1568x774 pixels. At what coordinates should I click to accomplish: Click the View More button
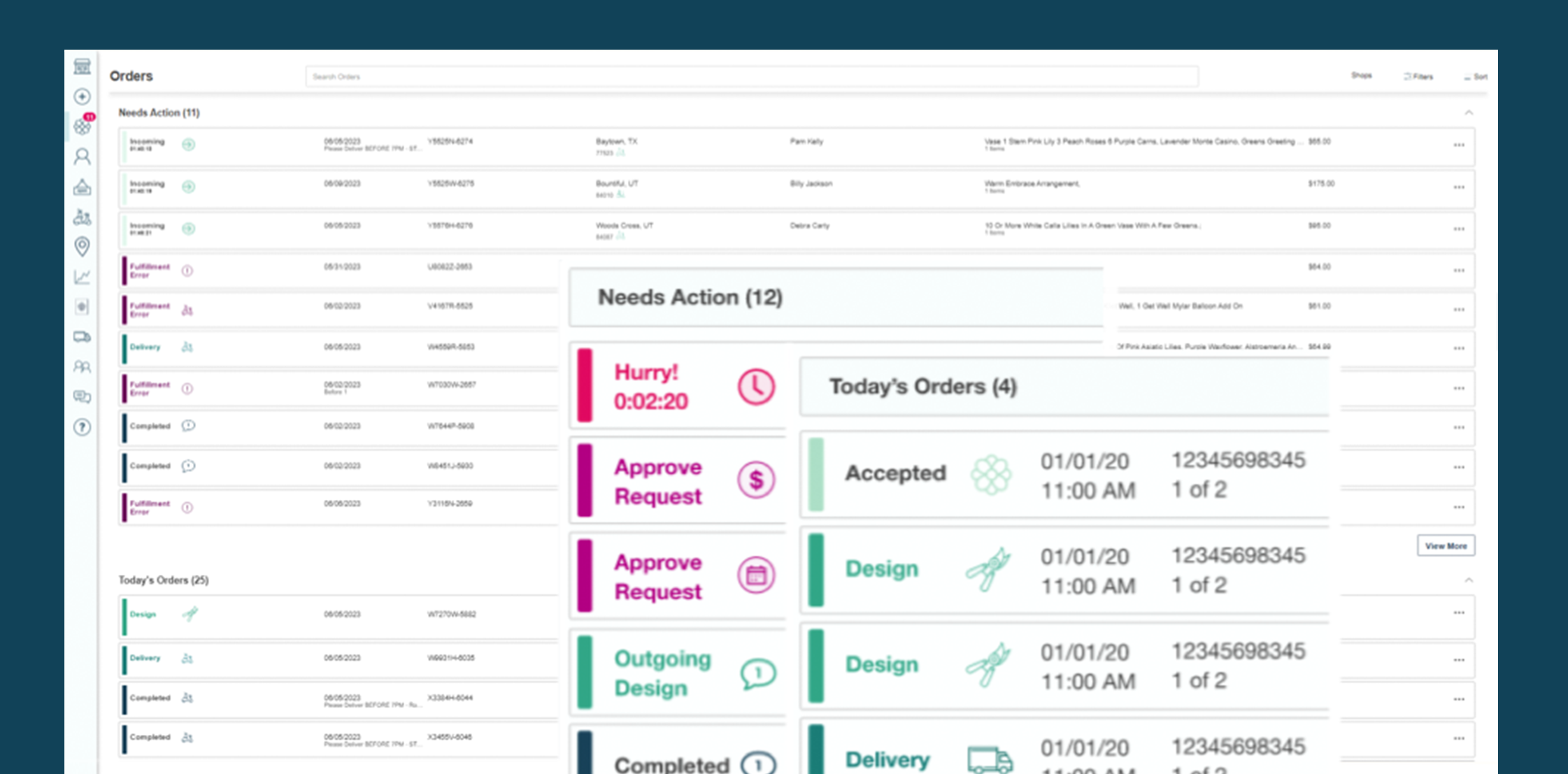pyautogui.click(x=1446, y=546)
